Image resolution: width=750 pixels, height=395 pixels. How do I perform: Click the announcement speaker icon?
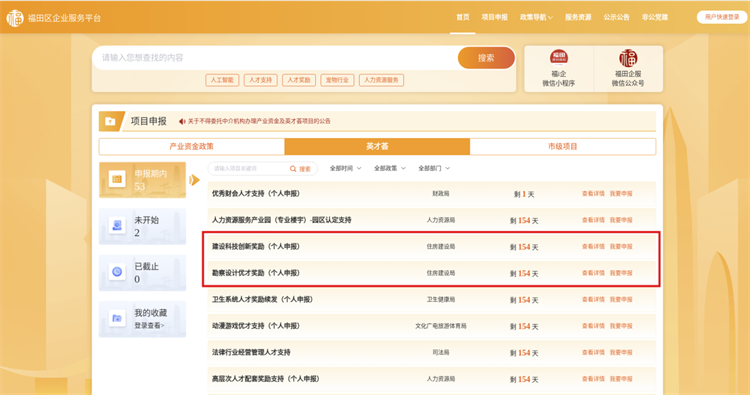coord(182,121)
